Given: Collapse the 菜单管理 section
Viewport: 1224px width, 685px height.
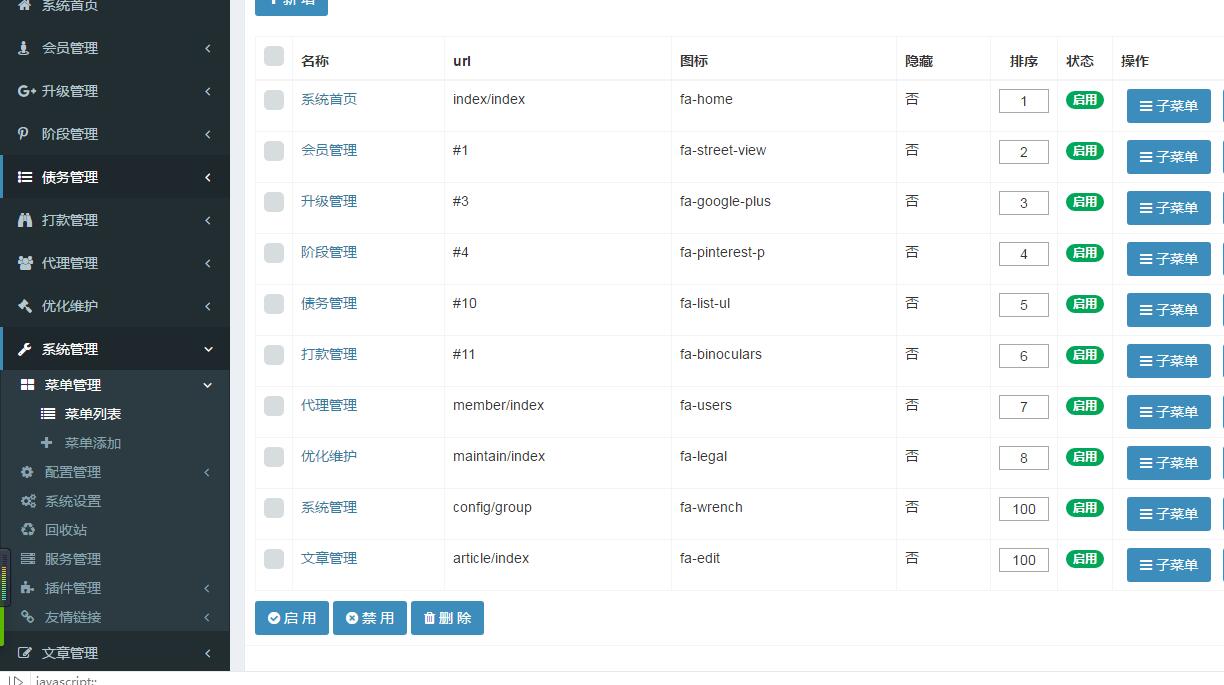Looking at the screenshot, I should (x=70, y=385).
